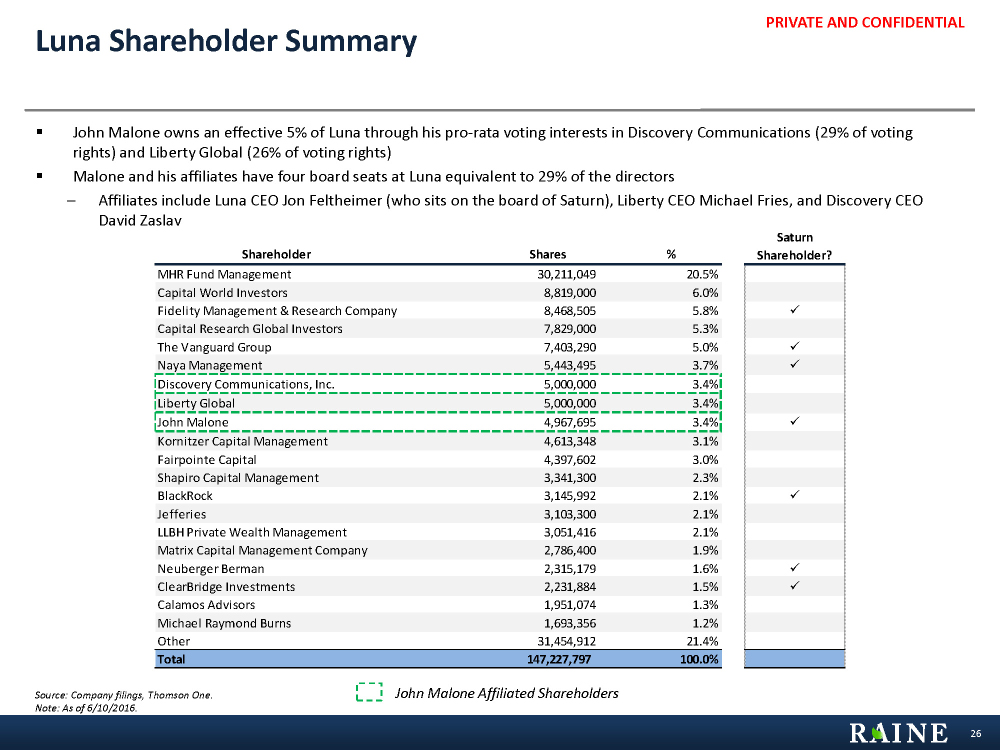Click the Saturn checkmark in John Malone row
This screenshot has width=1000, height=750.
[792, 422]
